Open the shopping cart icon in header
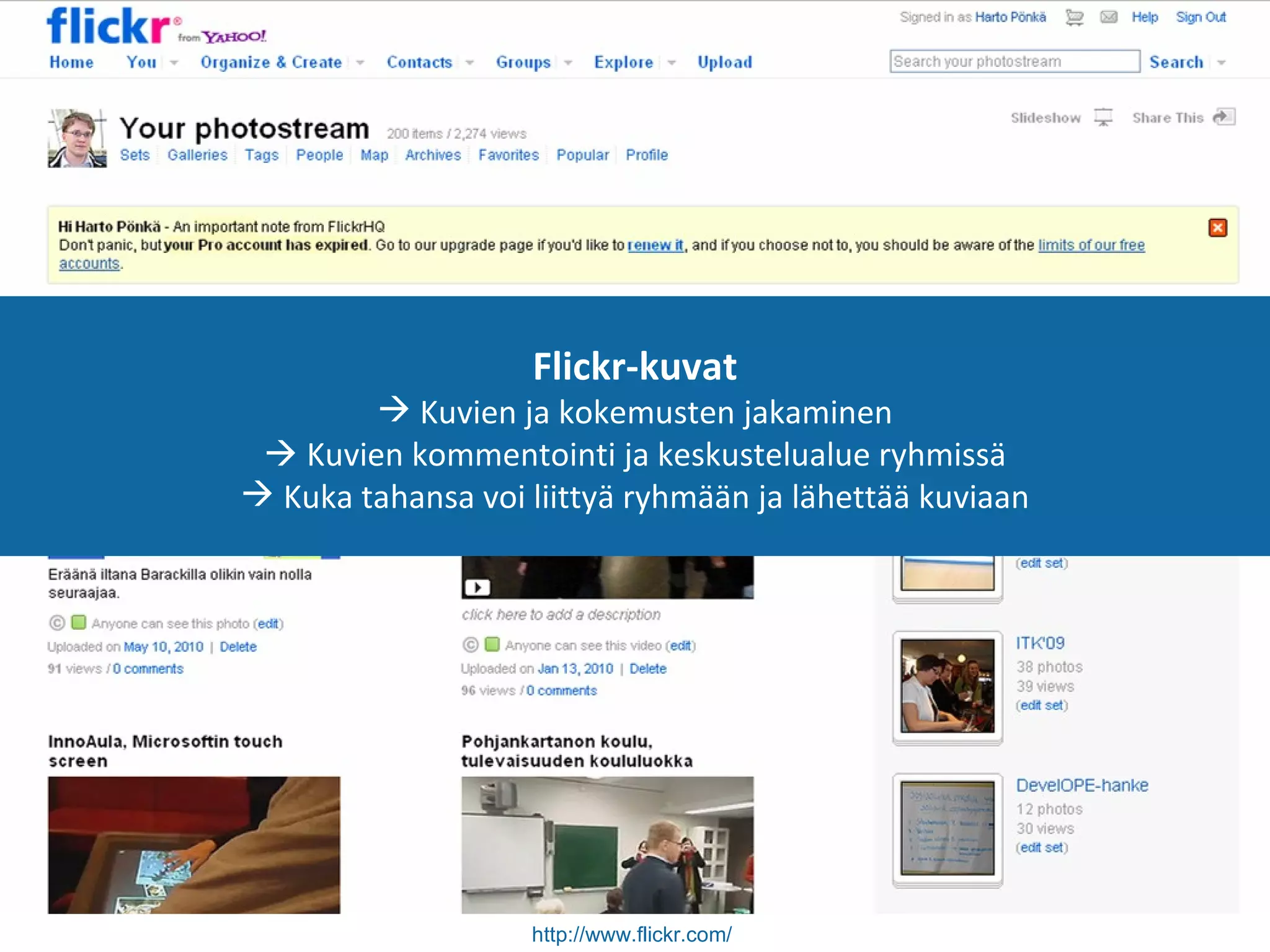Image resolution: width=1270 pixels, height=952 pixels. tap(1074, 17)
